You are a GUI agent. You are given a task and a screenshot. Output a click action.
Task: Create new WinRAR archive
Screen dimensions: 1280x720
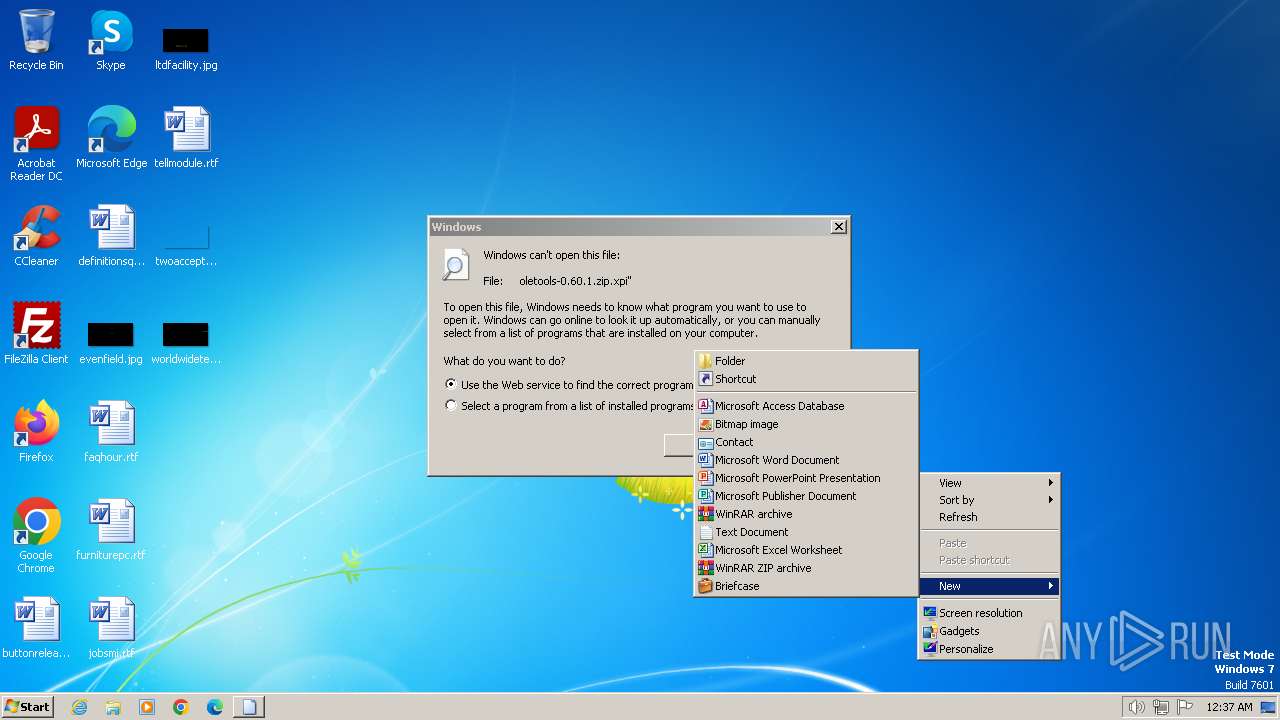tap(806, 514)
